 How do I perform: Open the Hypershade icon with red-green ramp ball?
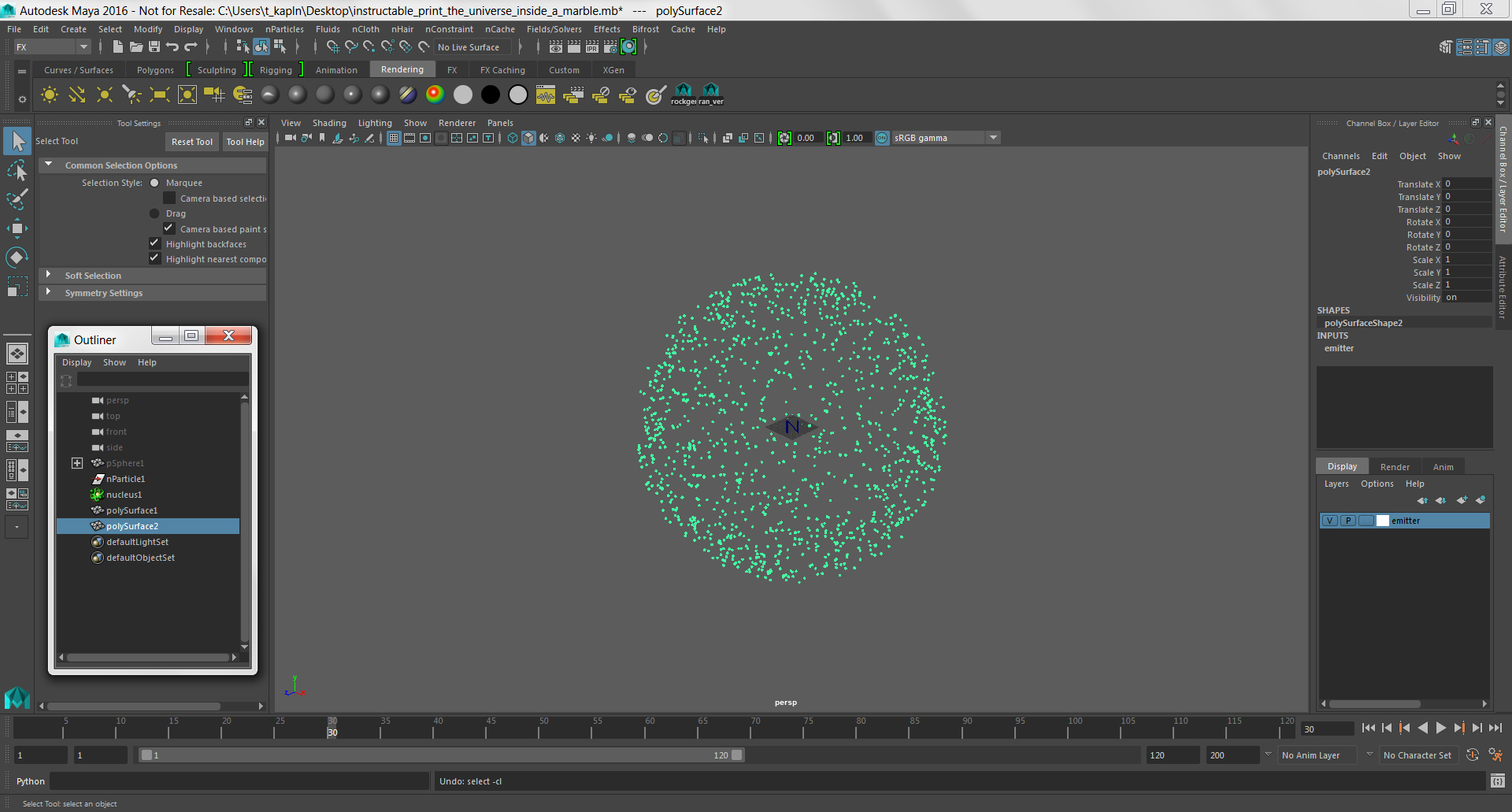tap(435, 95)
